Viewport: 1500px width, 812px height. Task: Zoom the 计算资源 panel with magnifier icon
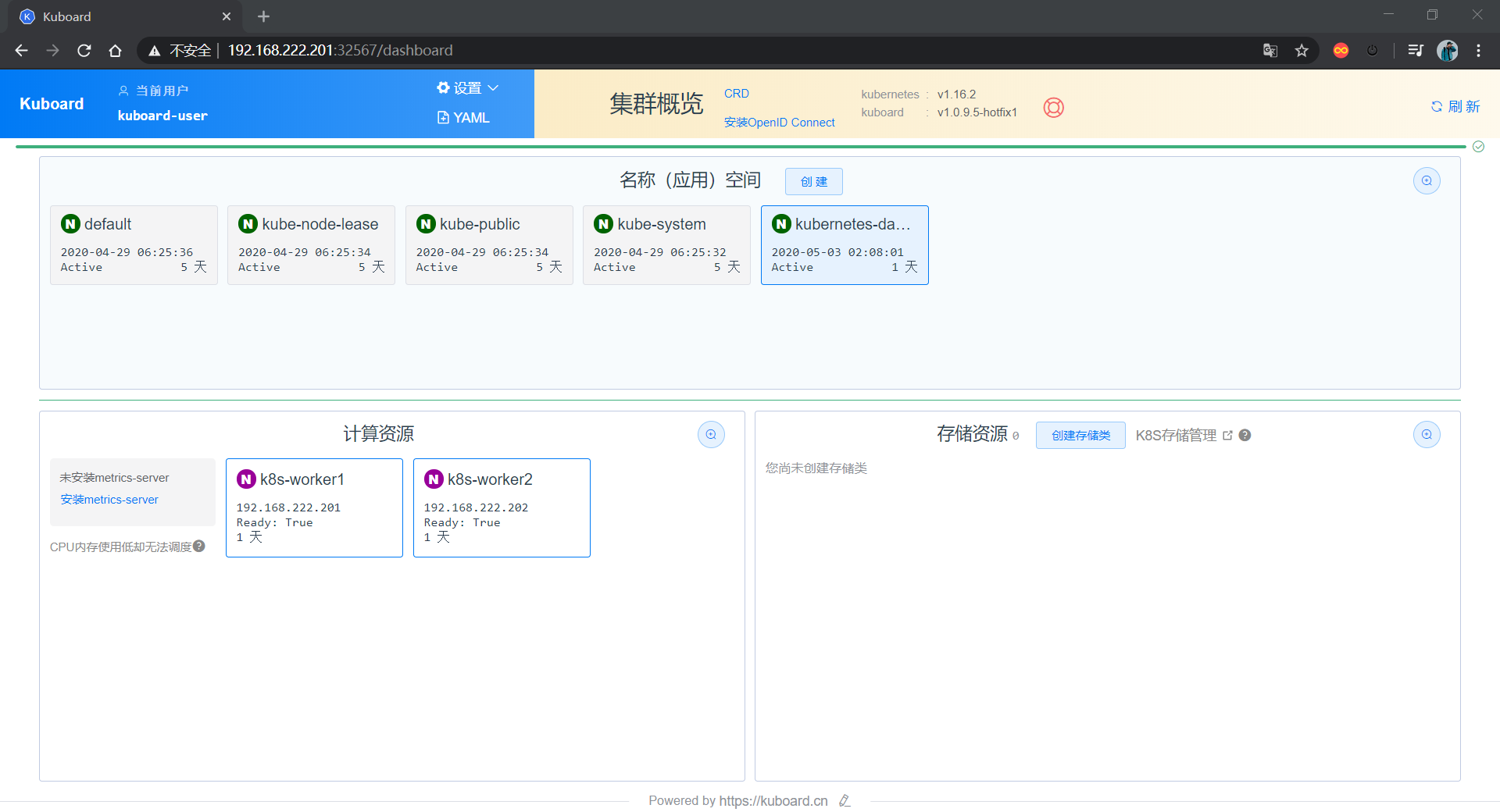click(x=711, y=435)
